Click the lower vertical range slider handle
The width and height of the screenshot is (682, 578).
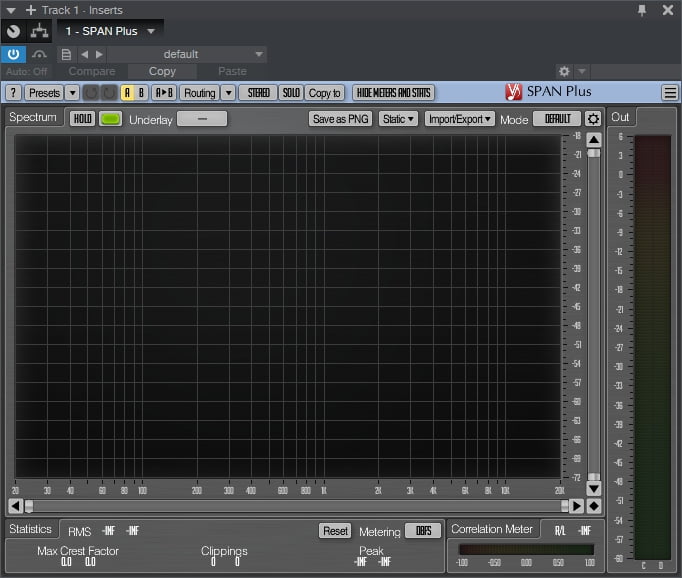coord(594,477)
